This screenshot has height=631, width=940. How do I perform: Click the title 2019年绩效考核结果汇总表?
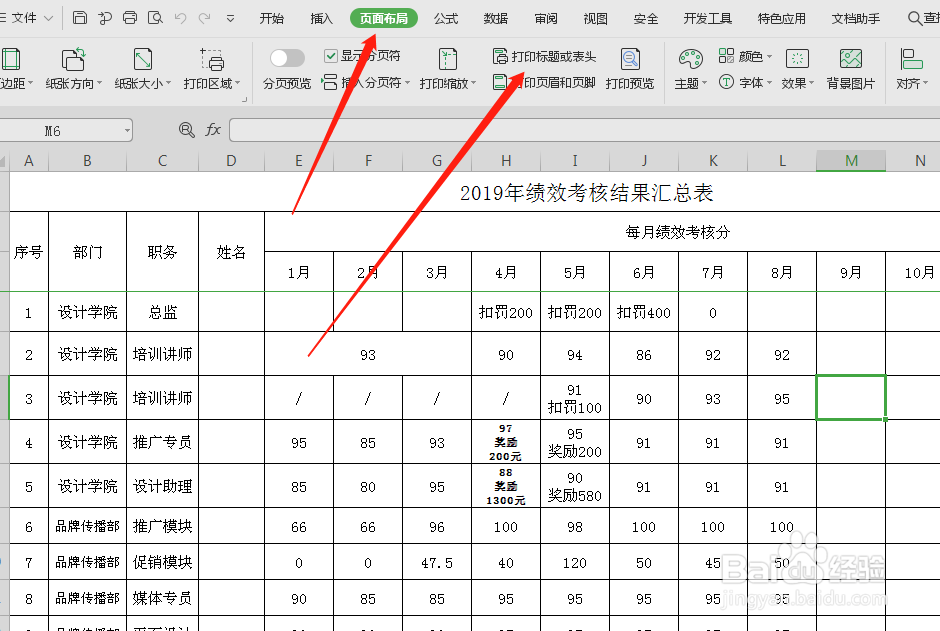tap(586, 193)
